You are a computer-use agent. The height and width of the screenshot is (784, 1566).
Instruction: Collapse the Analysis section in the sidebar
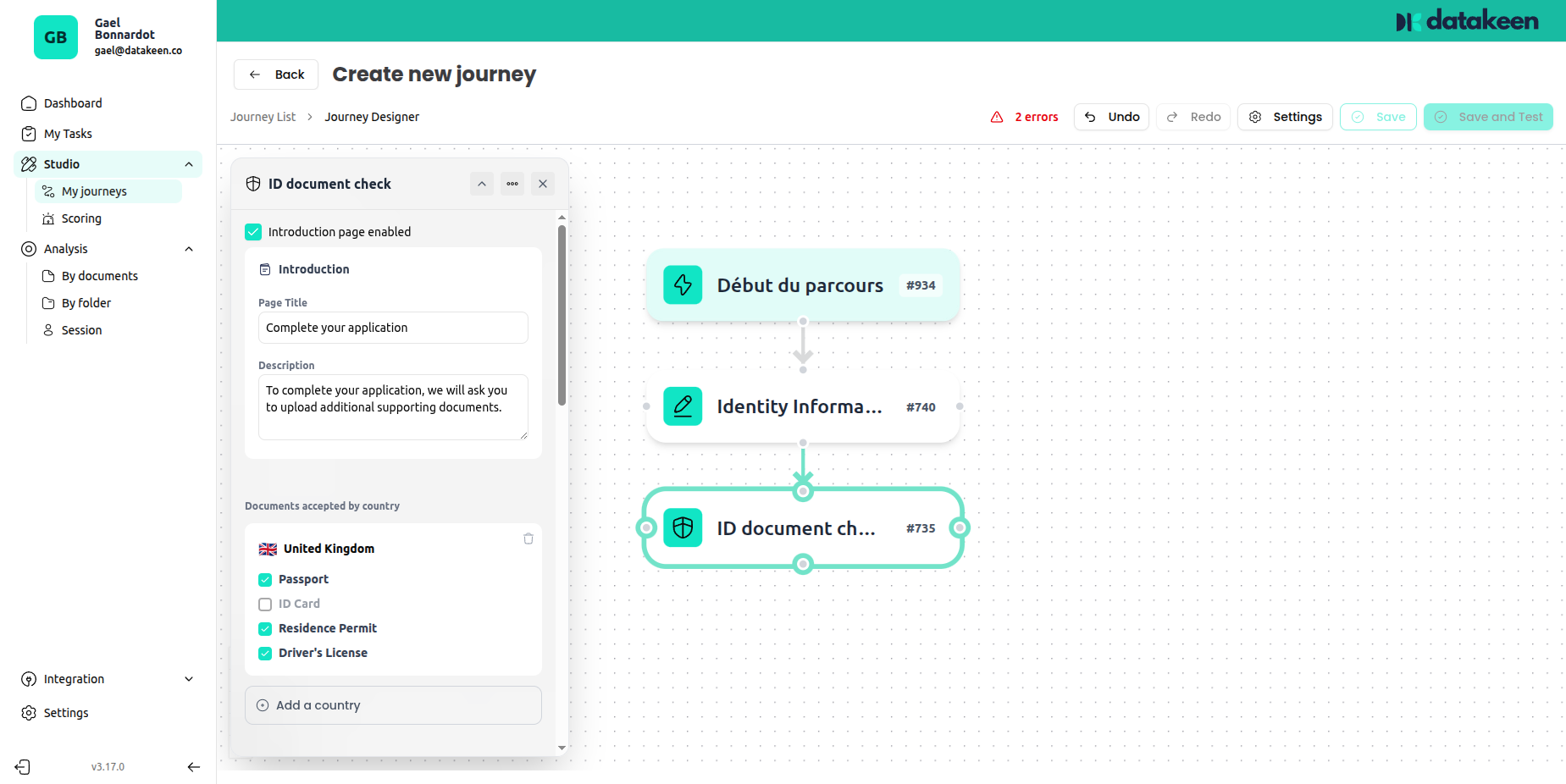pos(188,248)
